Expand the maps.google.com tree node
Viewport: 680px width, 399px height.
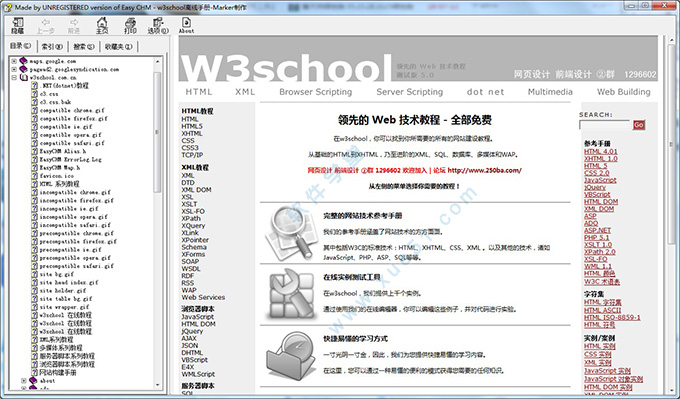tap(14, 61)
